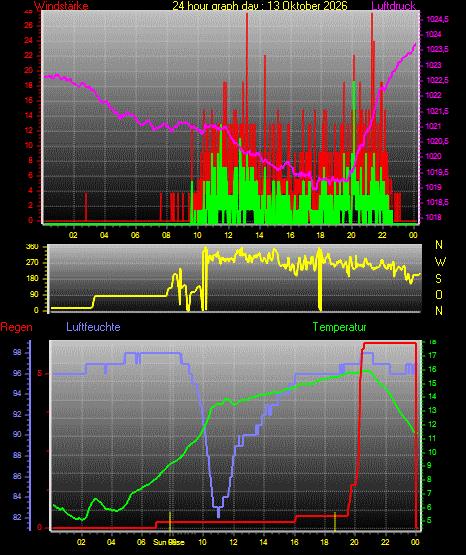This screenshot has width=466, height=555.
Task: Click the W compass label beside wind direction
Action: [x=440, y=262]
